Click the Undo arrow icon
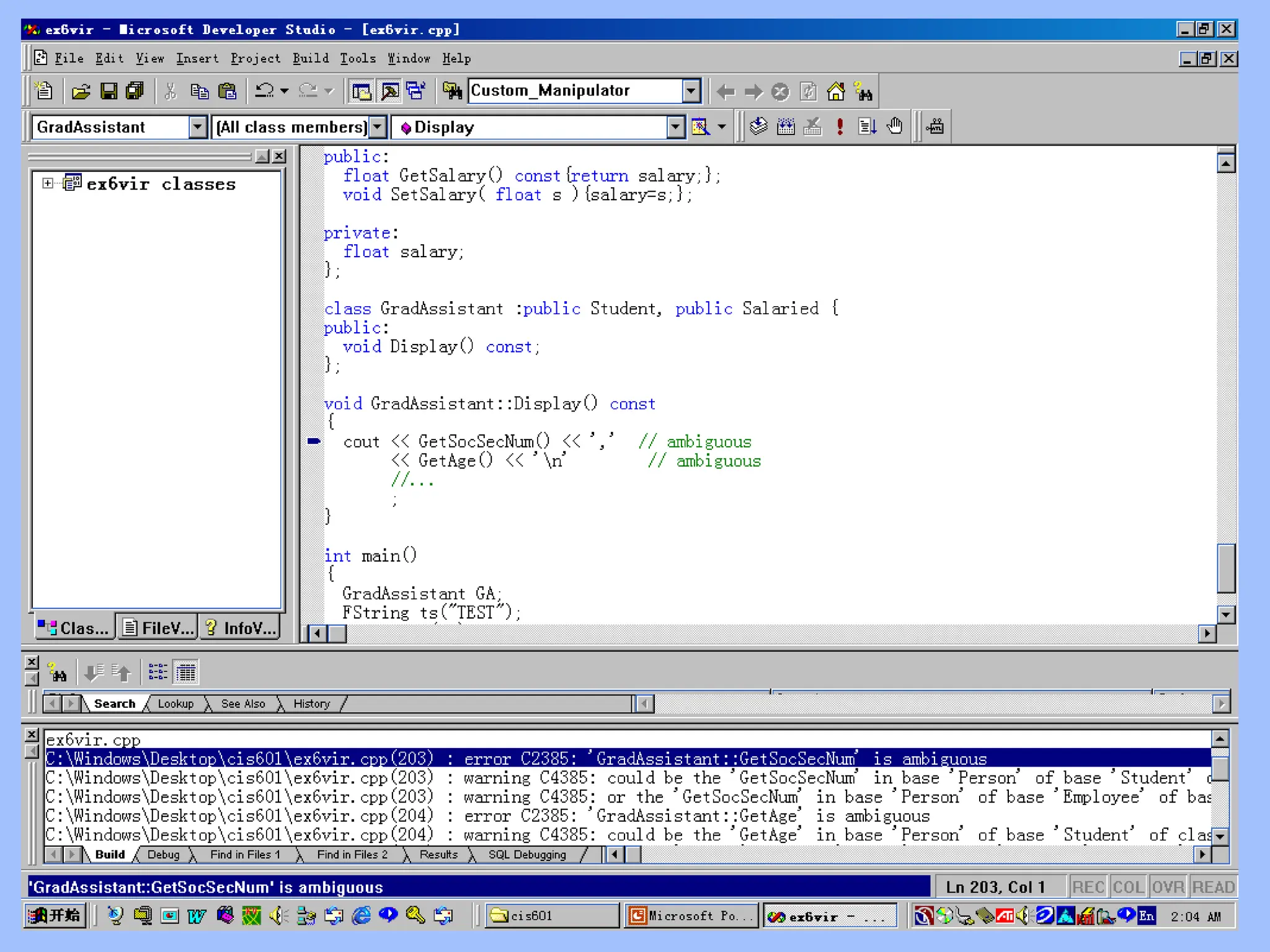This screenshot has height=952, width=1270. pyautogui.click(x=265, y=92)
